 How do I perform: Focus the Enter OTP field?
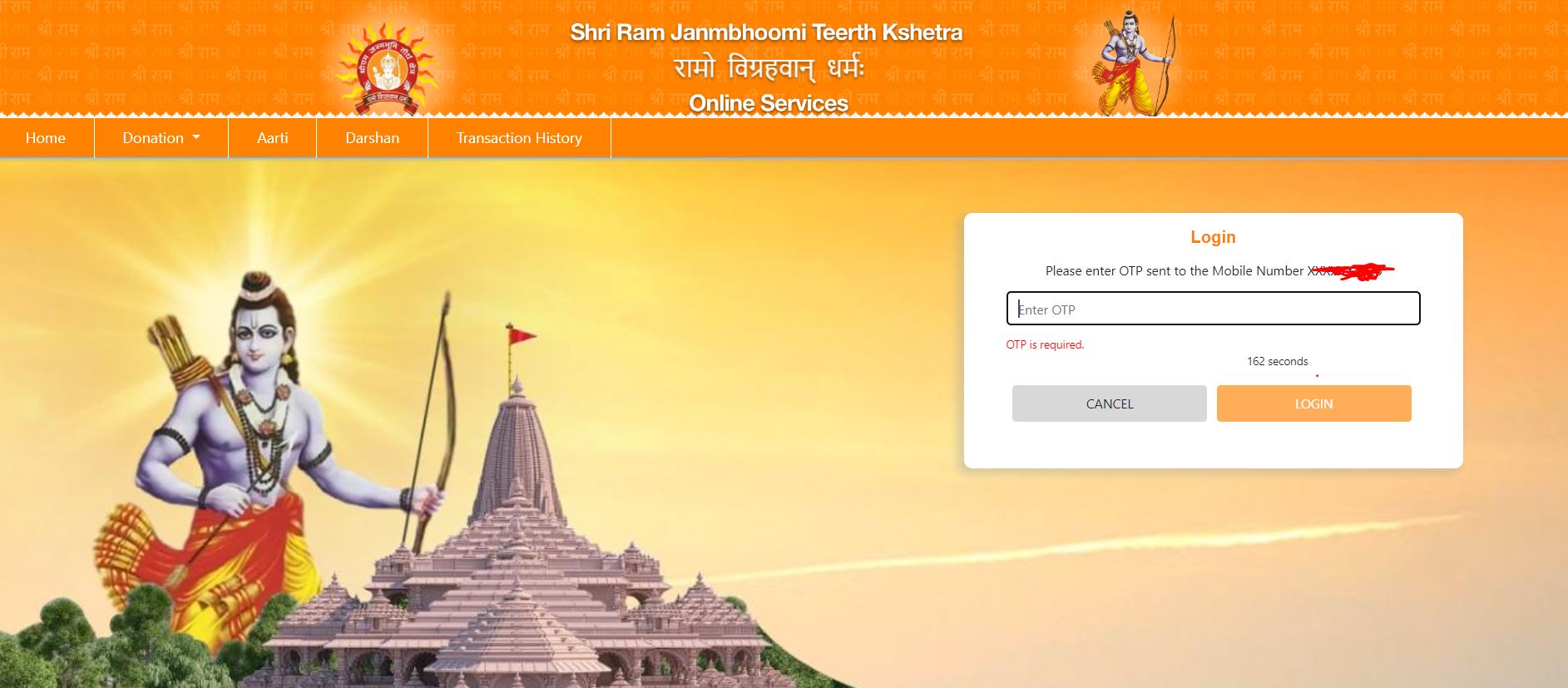click(x=1213, y=309)
